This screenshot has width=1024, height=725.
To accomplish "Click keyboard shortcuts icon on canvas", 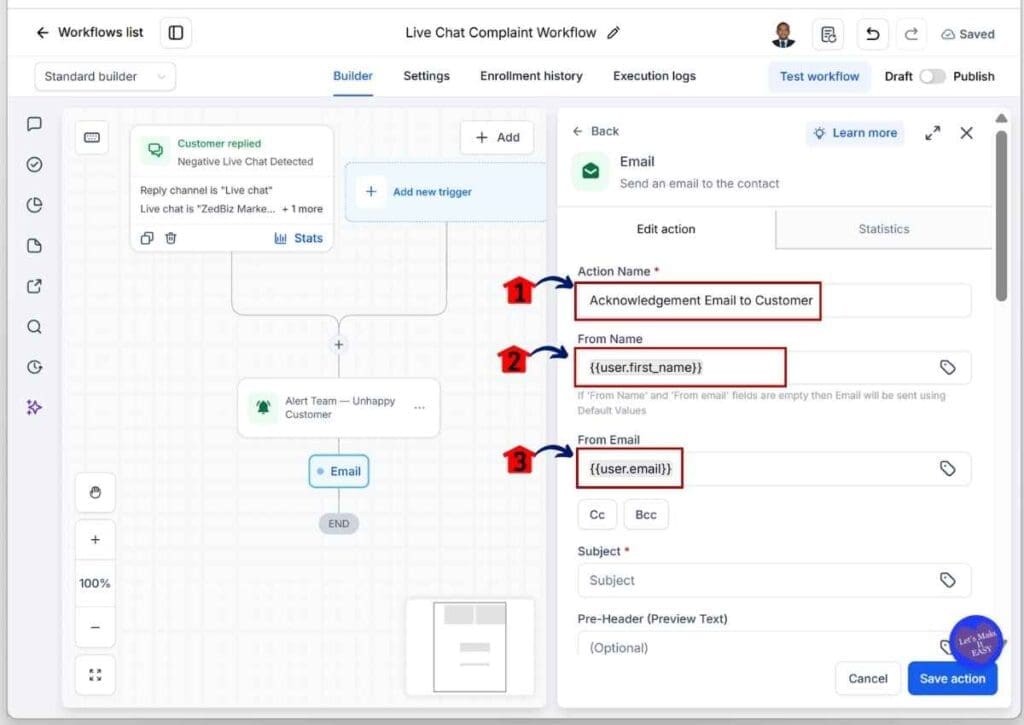I will tap(92, 138).
